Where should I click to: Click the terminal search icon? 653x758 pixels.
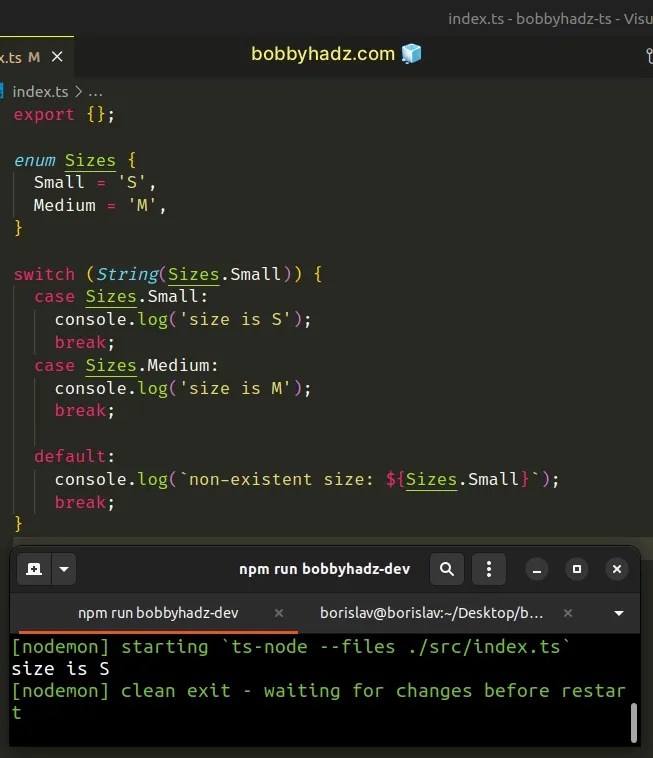click(447, 569)
